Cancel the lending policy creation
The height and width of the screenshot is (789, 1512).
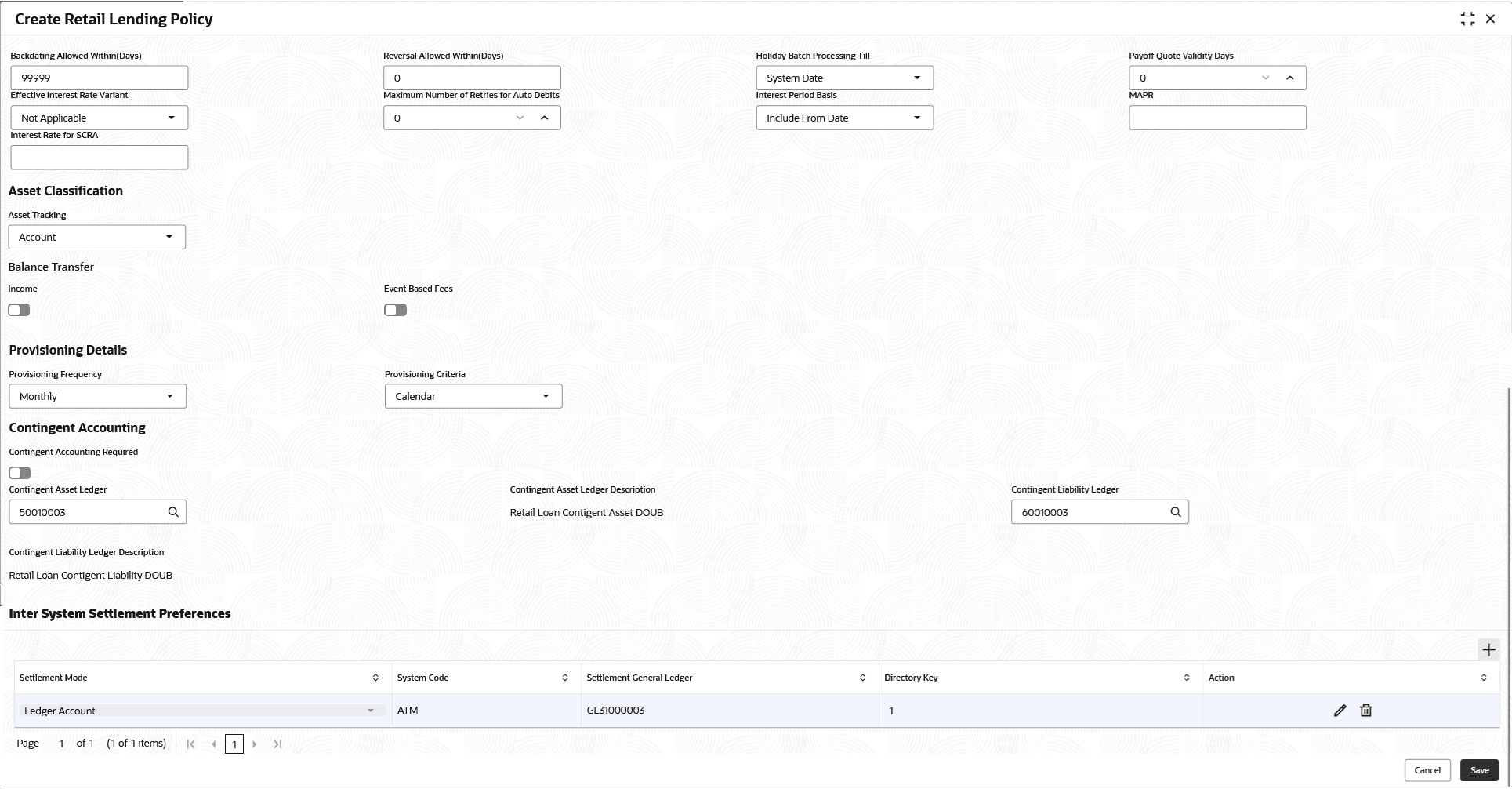pos(1427,770)
